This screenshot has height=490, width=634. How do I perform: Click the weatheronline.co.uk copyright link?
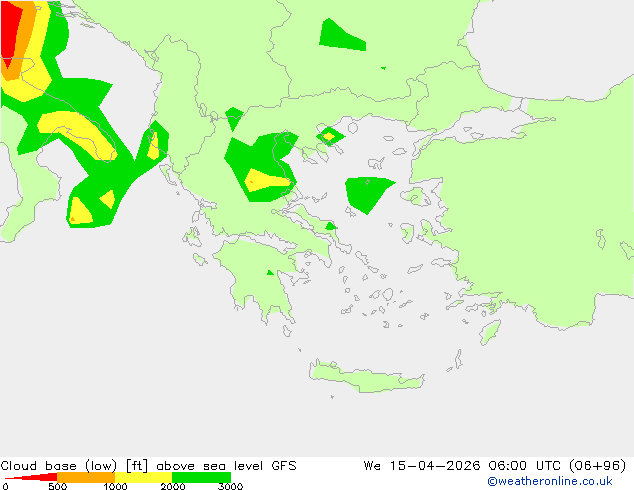coord(550,481)
